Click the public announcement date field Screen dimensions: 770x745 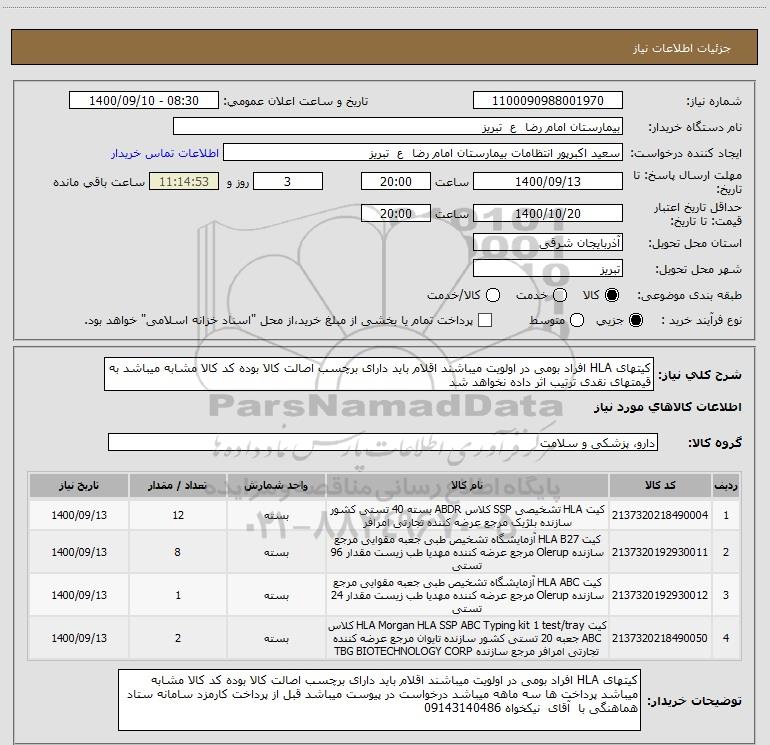click(x=144, y=101)
